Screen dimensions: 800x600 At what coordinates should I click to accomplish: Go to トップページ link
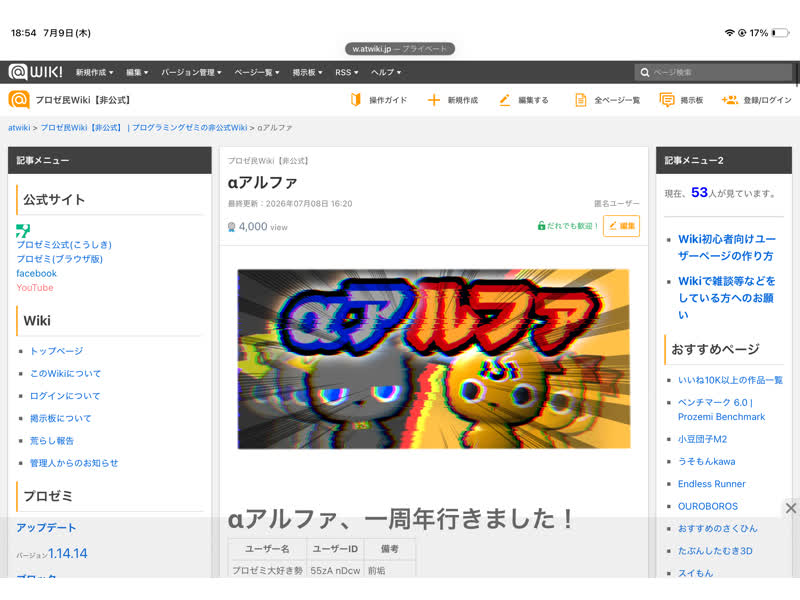pos(56,351)
